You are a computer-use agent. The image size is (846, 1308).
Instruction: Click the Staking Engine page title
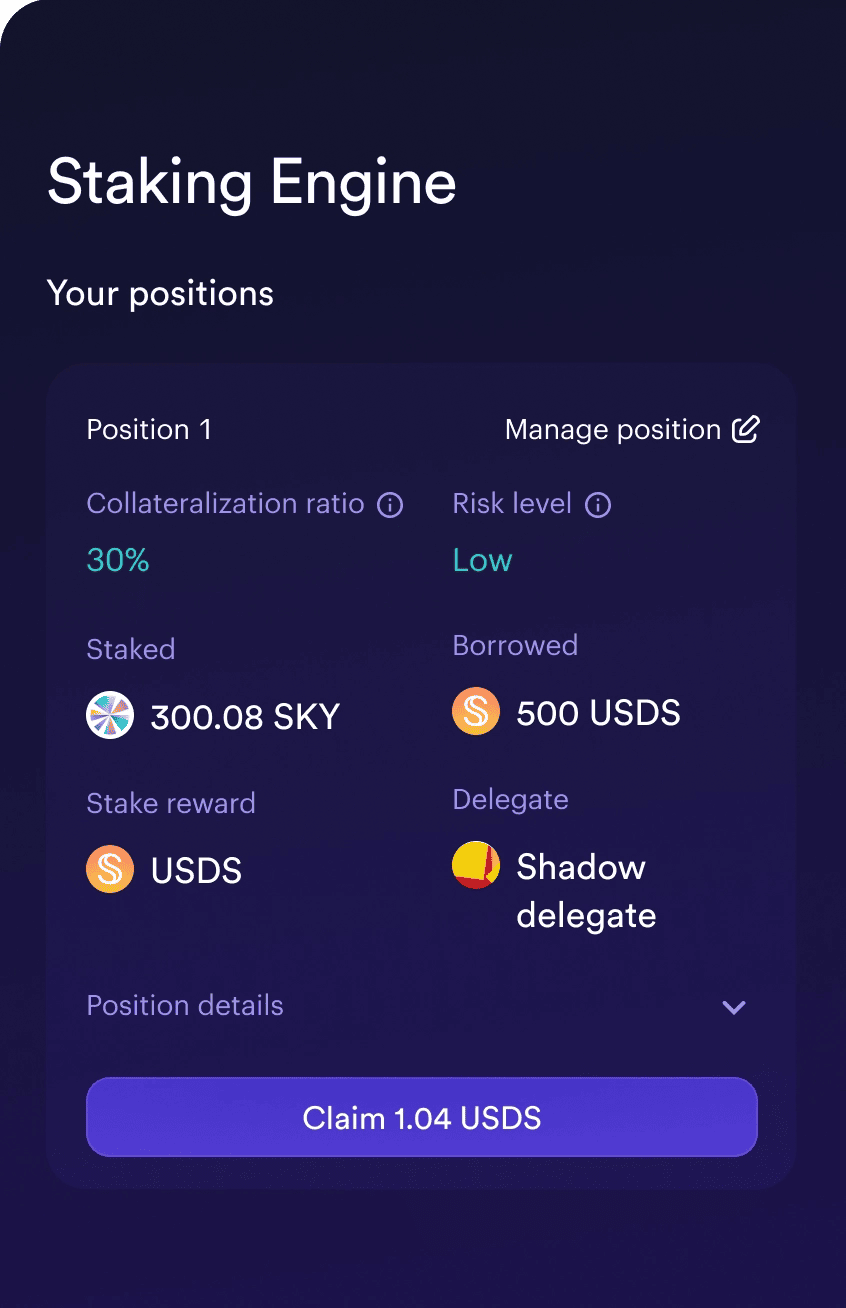(x=252, y=183)
